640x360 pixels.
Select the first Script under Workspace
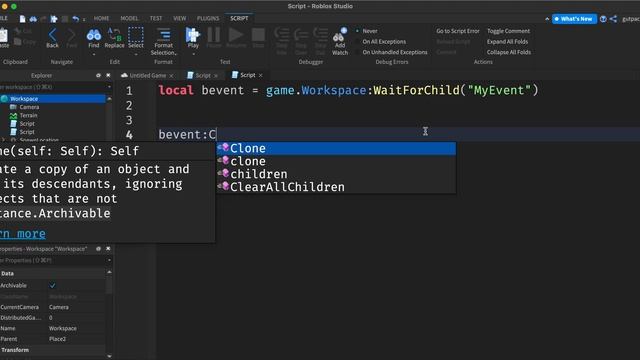[x=27, y=124]
